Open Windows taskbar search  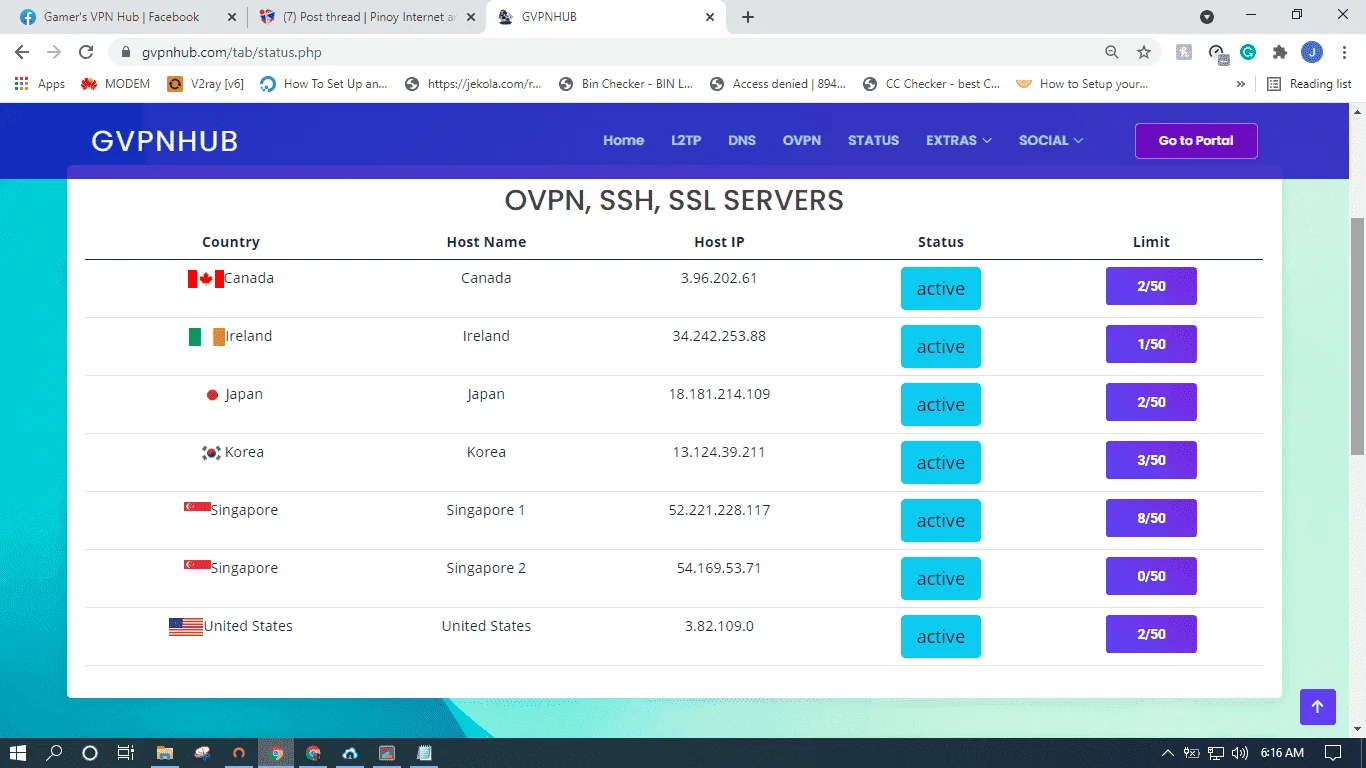(x=54, y=753)
